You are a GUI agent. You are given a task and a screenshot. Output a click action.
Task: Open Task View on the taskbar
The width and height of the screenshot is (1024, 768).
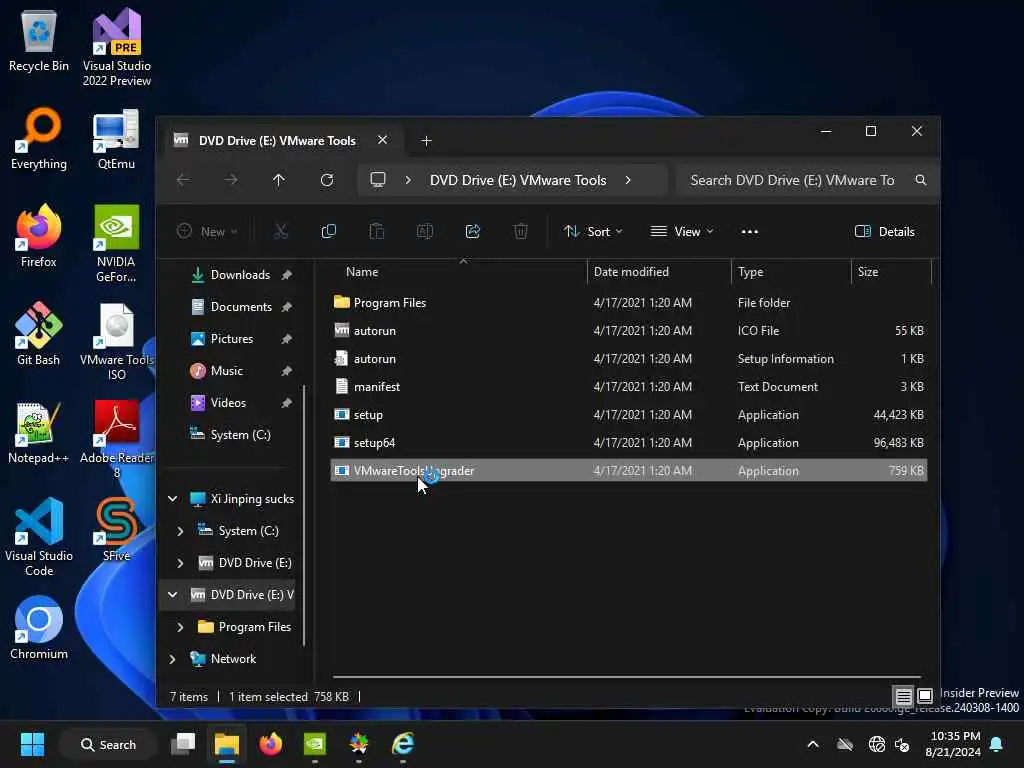tap(183, 744)
